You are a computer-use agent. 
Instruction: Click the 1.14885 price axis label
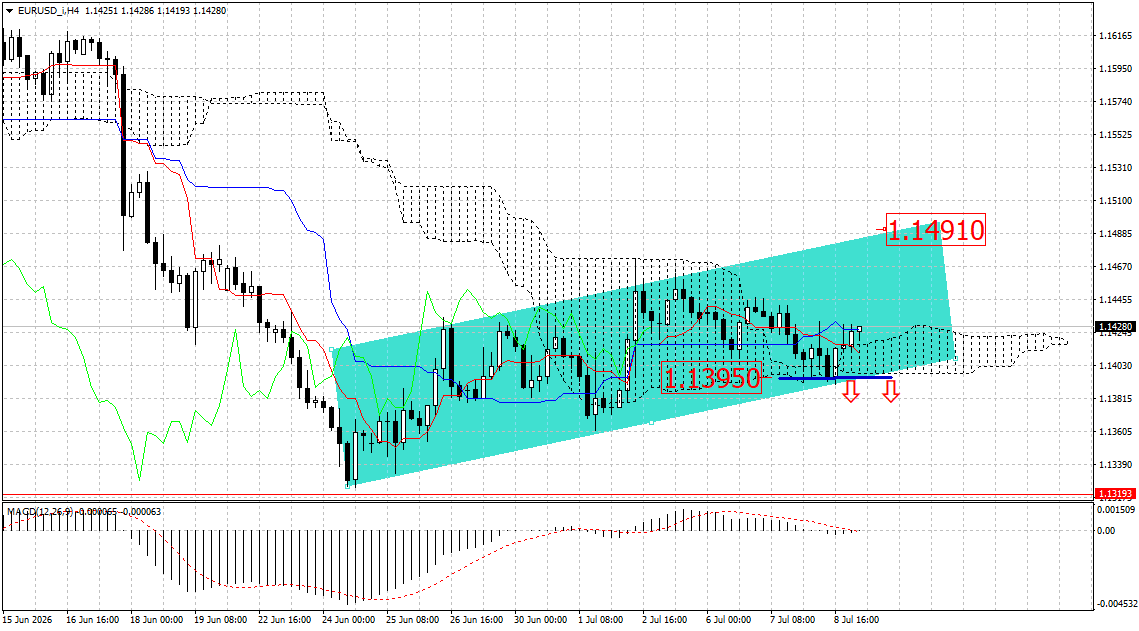pyautogui.click(x=1115, y=234)
